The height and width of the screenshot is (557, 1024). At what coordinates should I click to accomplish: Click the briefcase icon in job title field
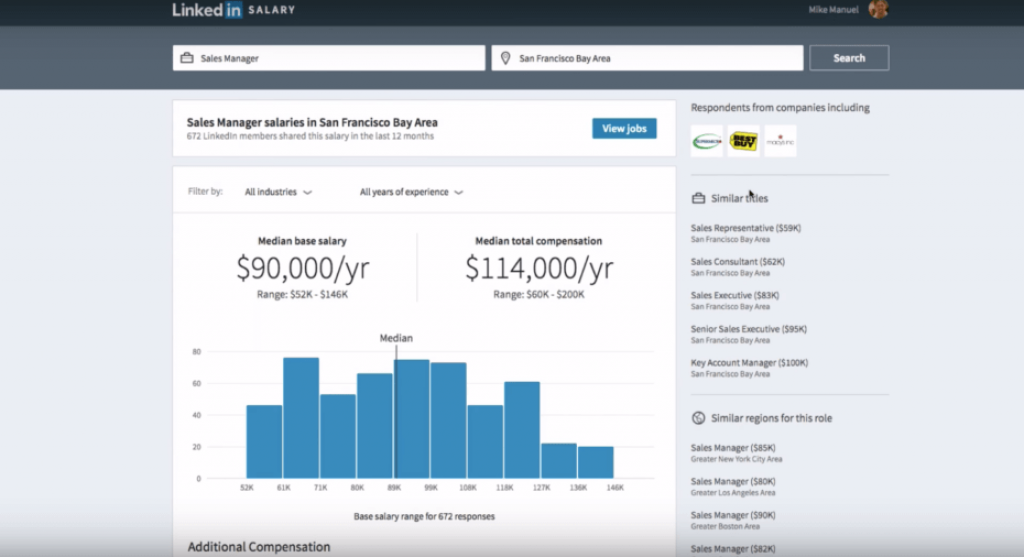(187, 58)
